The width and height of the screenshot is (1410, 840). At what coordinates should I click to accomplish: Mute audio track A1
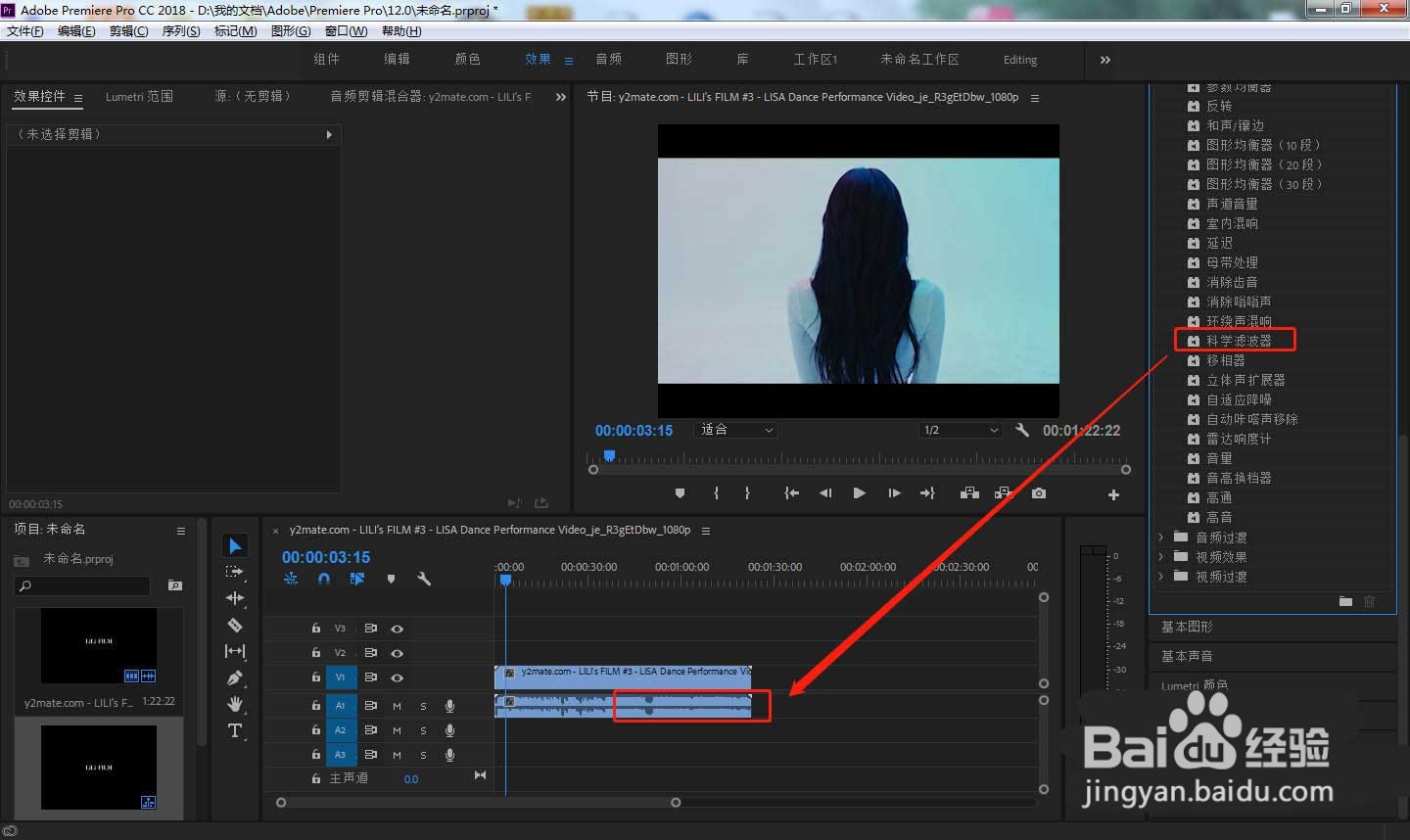pos(397,706)
